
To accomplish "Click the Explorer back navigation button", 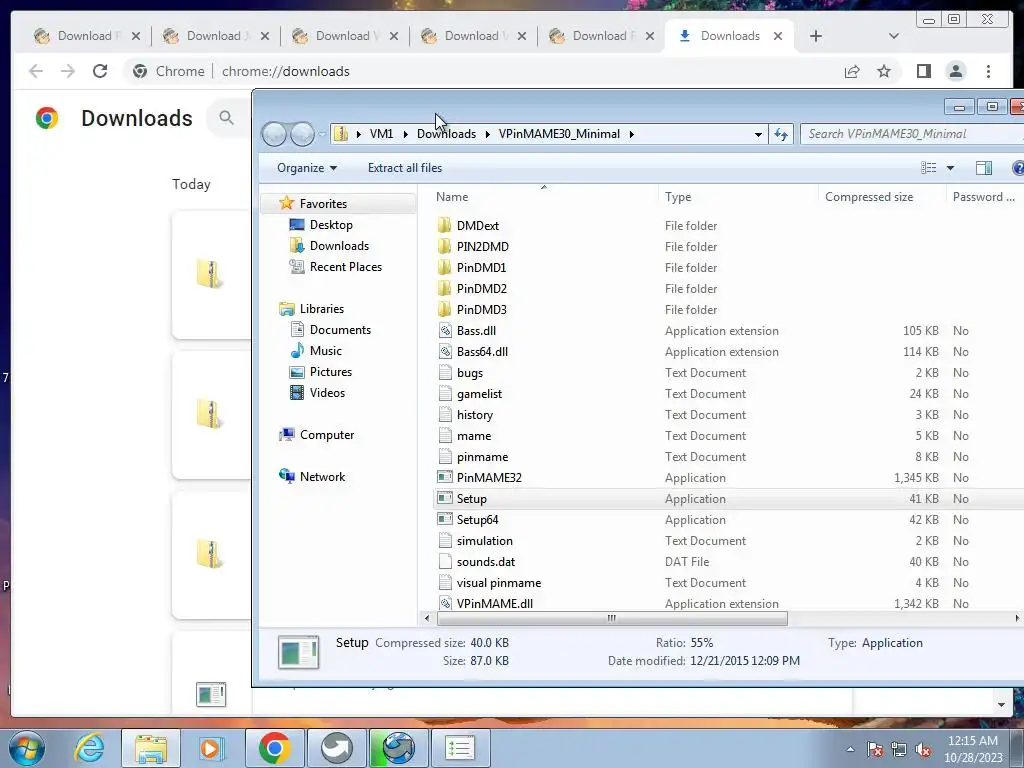I will click(274, 134).
